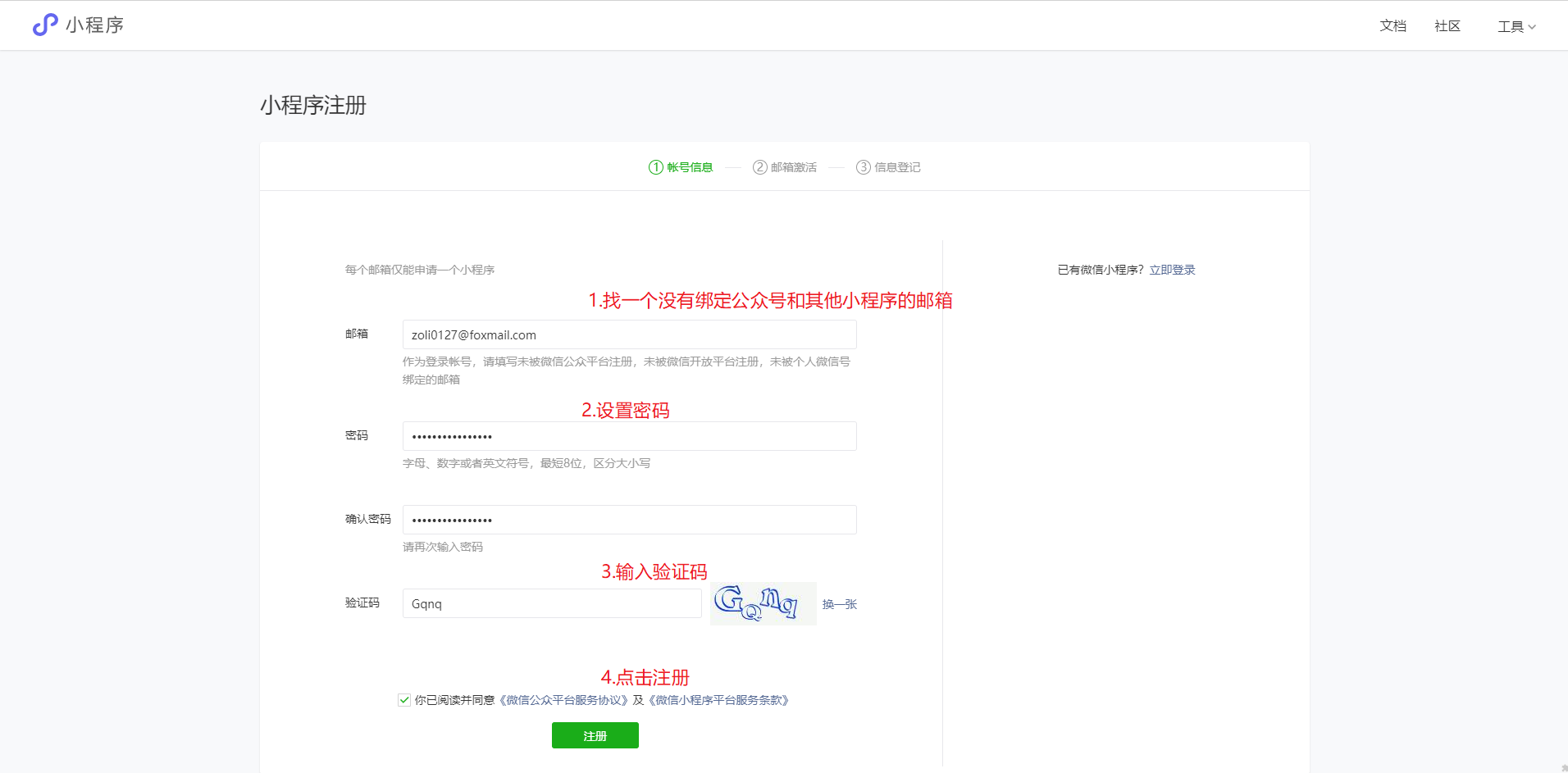
Task: Select step 1 帐号信息
Action: click(681, 167)
